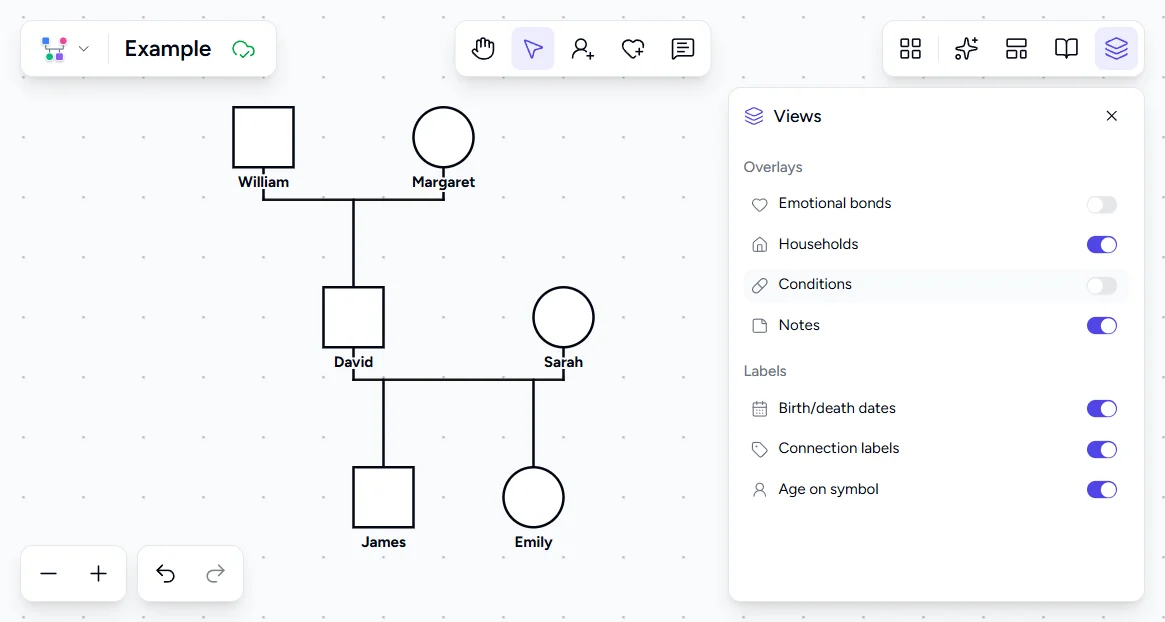Enable the Emotional bonds overlay toggle
This screenshot has width=1165, height=622.
coord(1101,204)
